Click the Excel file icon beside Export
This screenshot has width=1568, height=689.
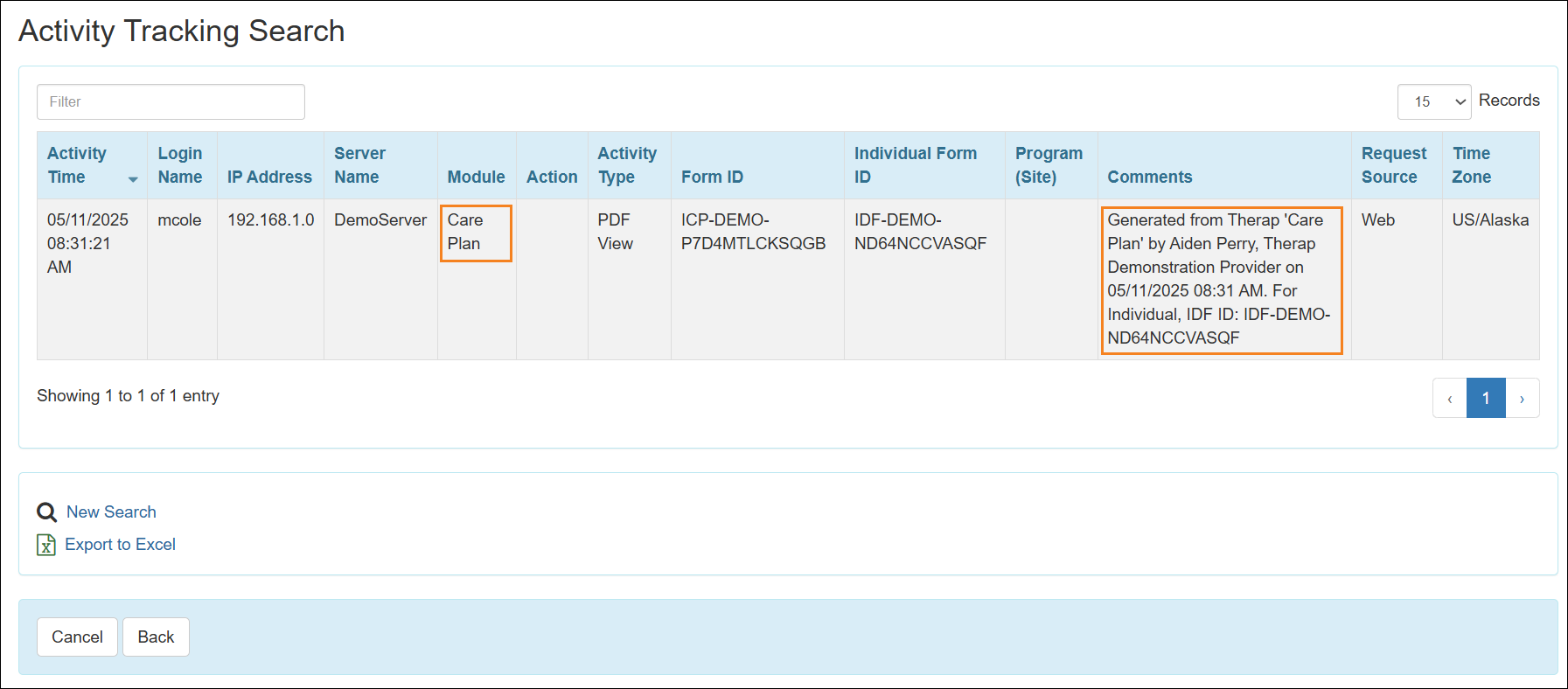click(x=45, y=545)
